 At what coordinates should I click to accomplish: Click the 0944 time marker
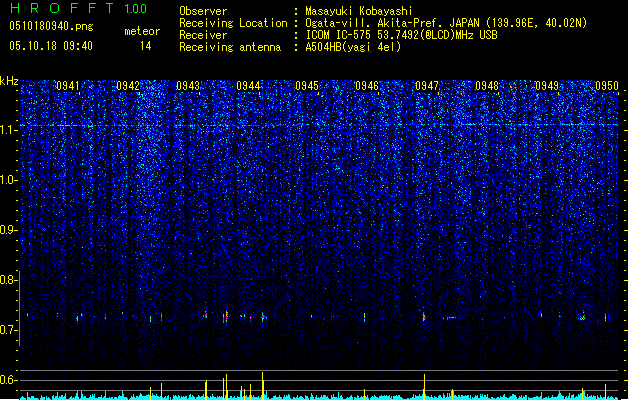click(x=248, y=86)
